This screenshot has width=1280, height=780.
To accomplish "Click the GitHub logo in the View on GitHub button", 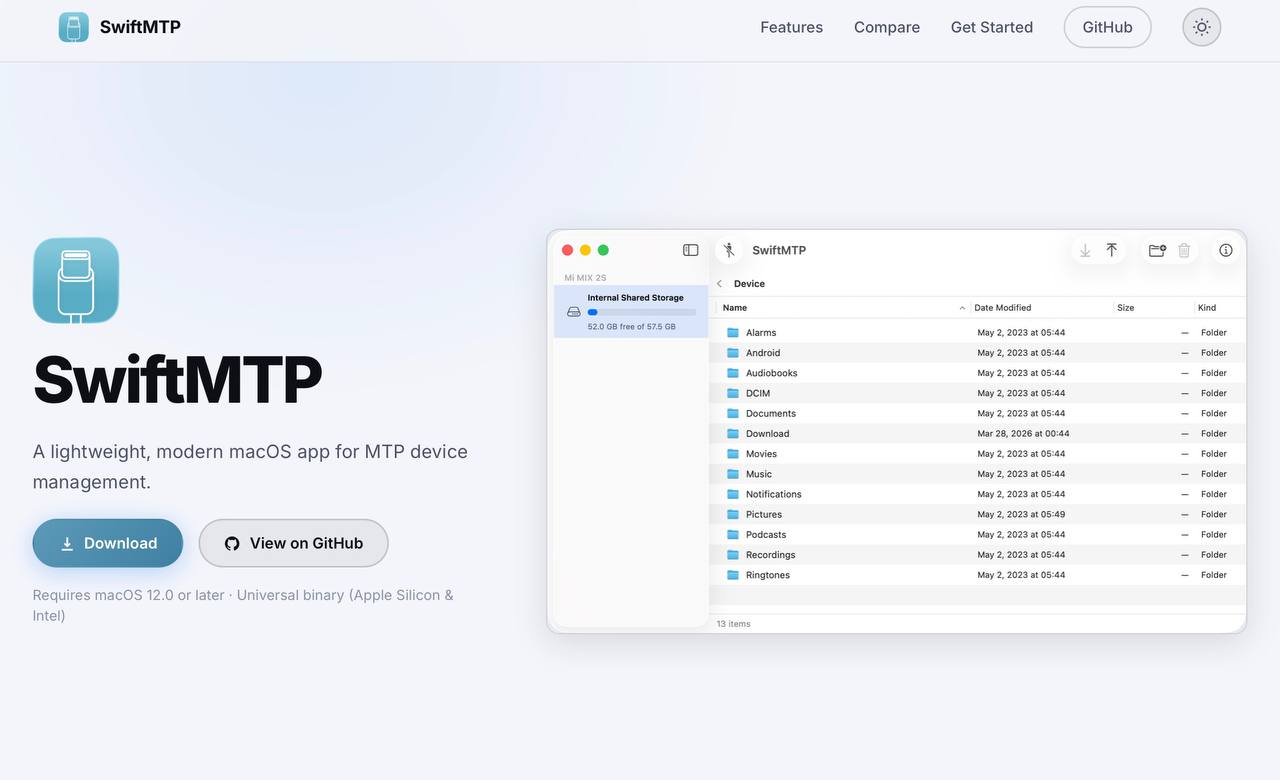I will 231,543.
